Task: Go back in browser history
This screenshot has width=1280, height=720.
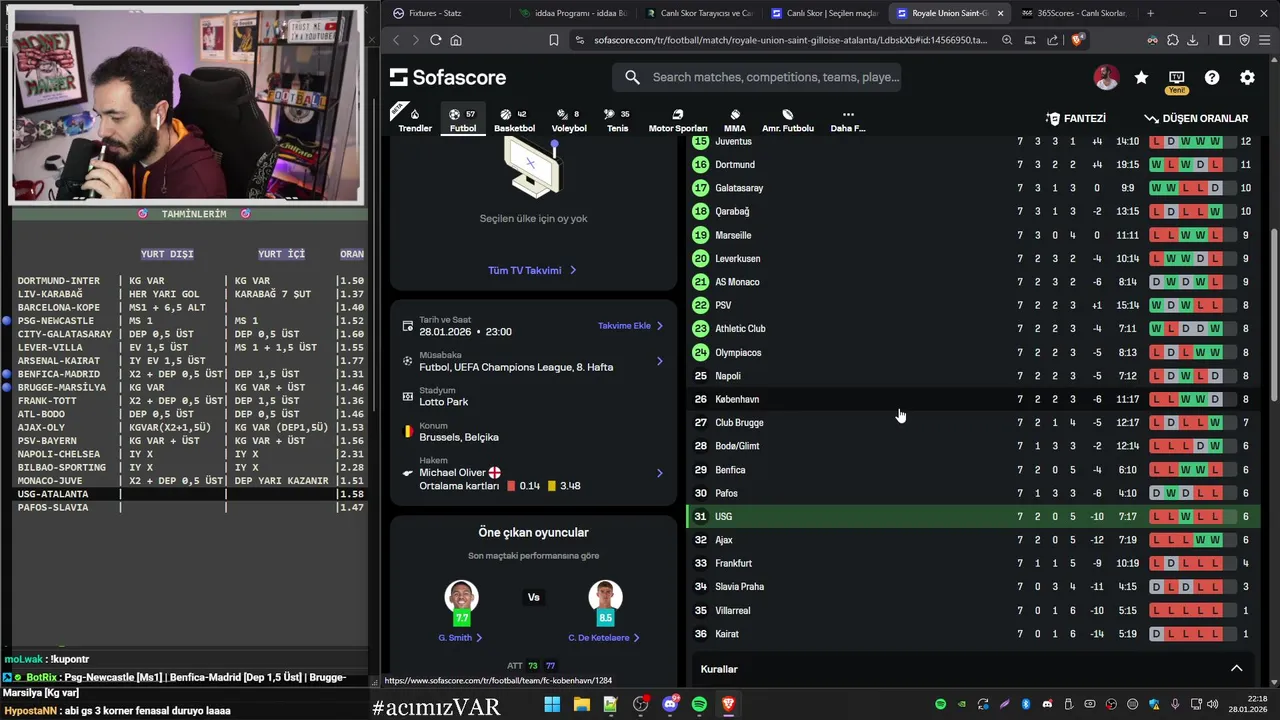Action: click(396, 40)
